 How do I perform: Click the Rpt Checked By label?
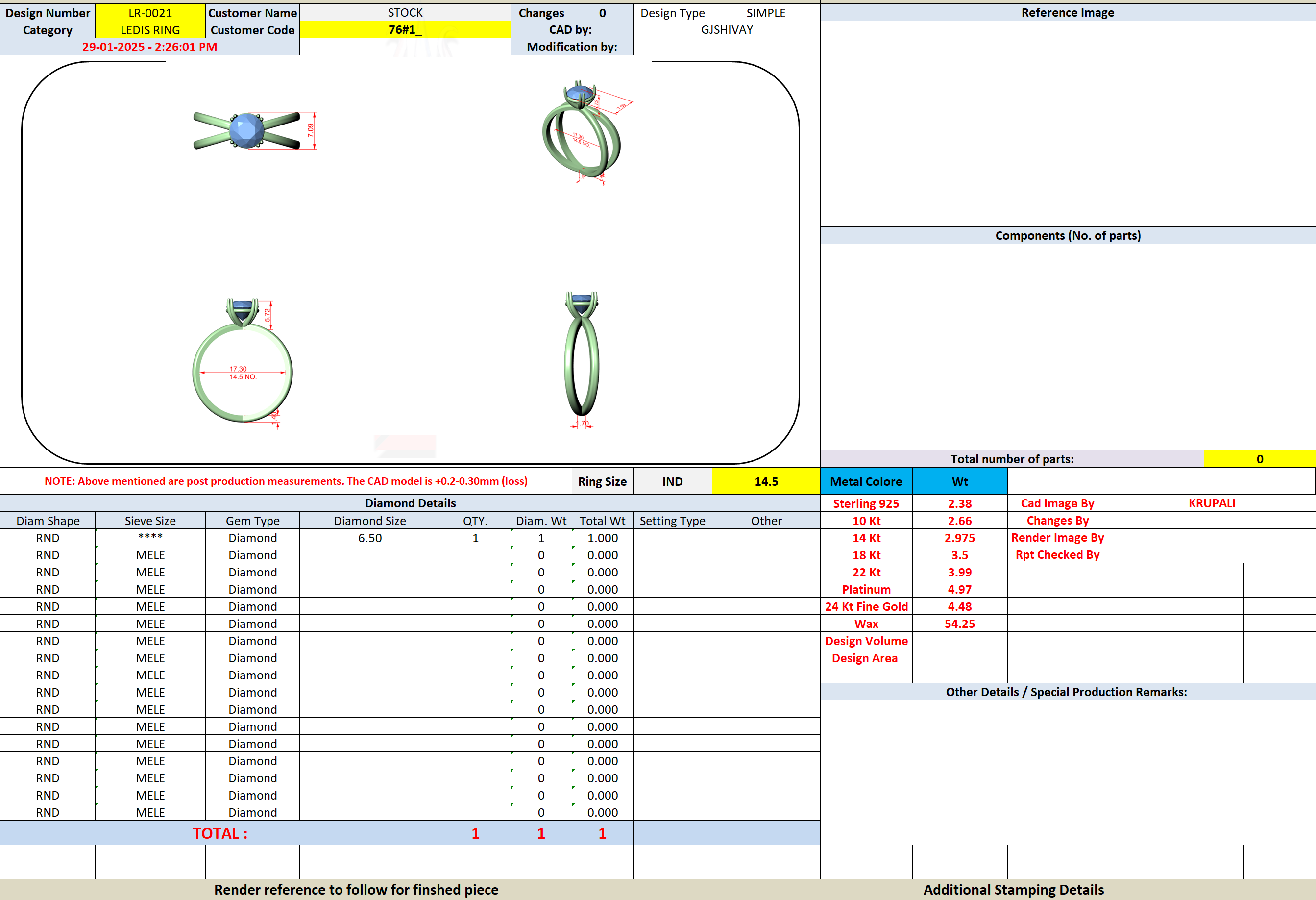1057,554
